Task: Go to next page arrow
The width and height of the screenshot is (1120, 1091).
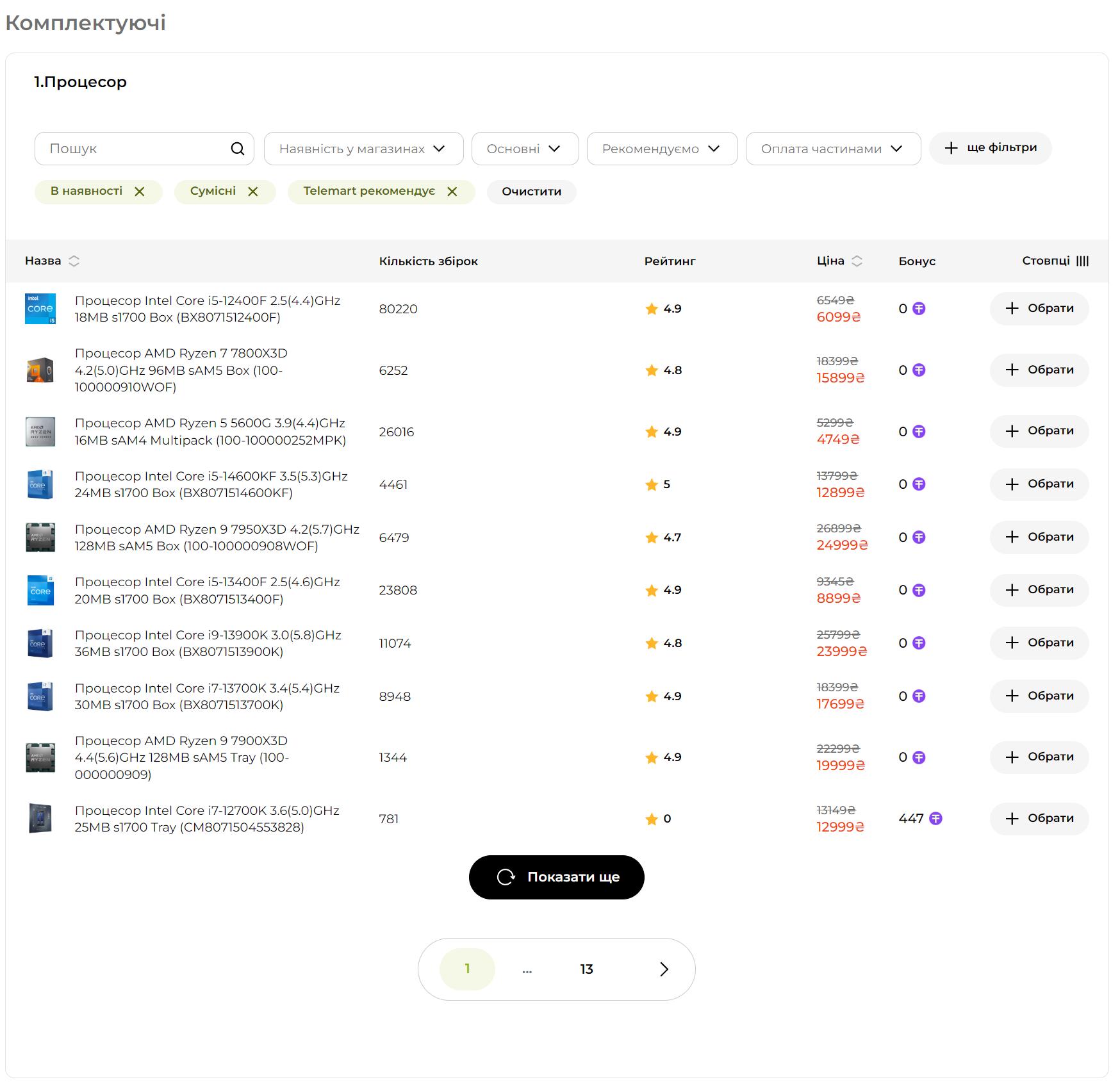Action: (664, 969)
